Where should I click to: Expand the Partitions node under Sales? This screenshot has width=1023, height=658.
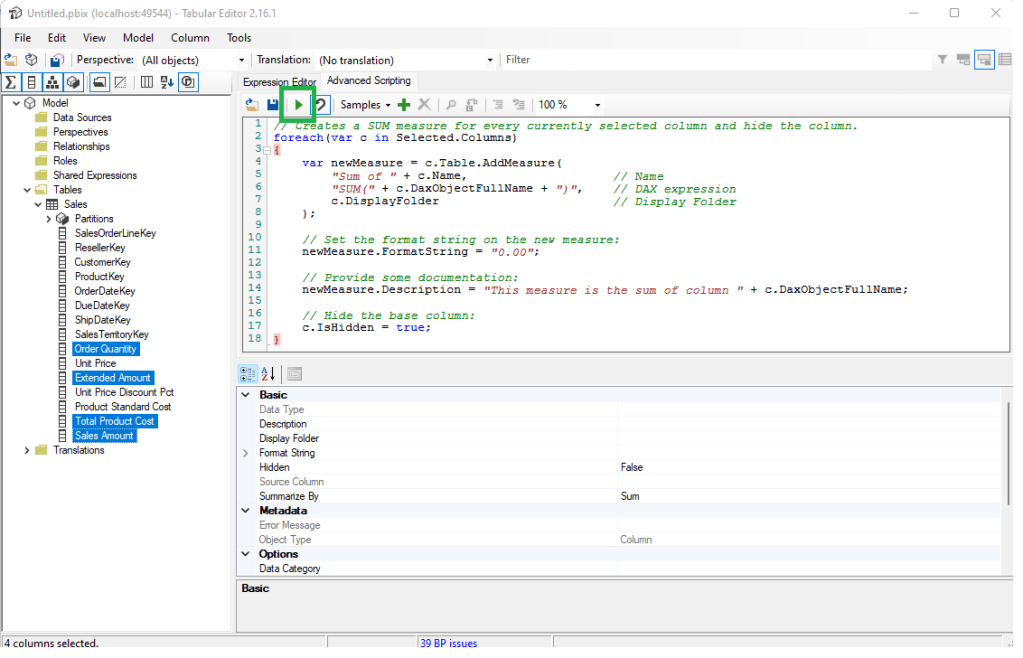pyautogui.click(x=48, y=219)
